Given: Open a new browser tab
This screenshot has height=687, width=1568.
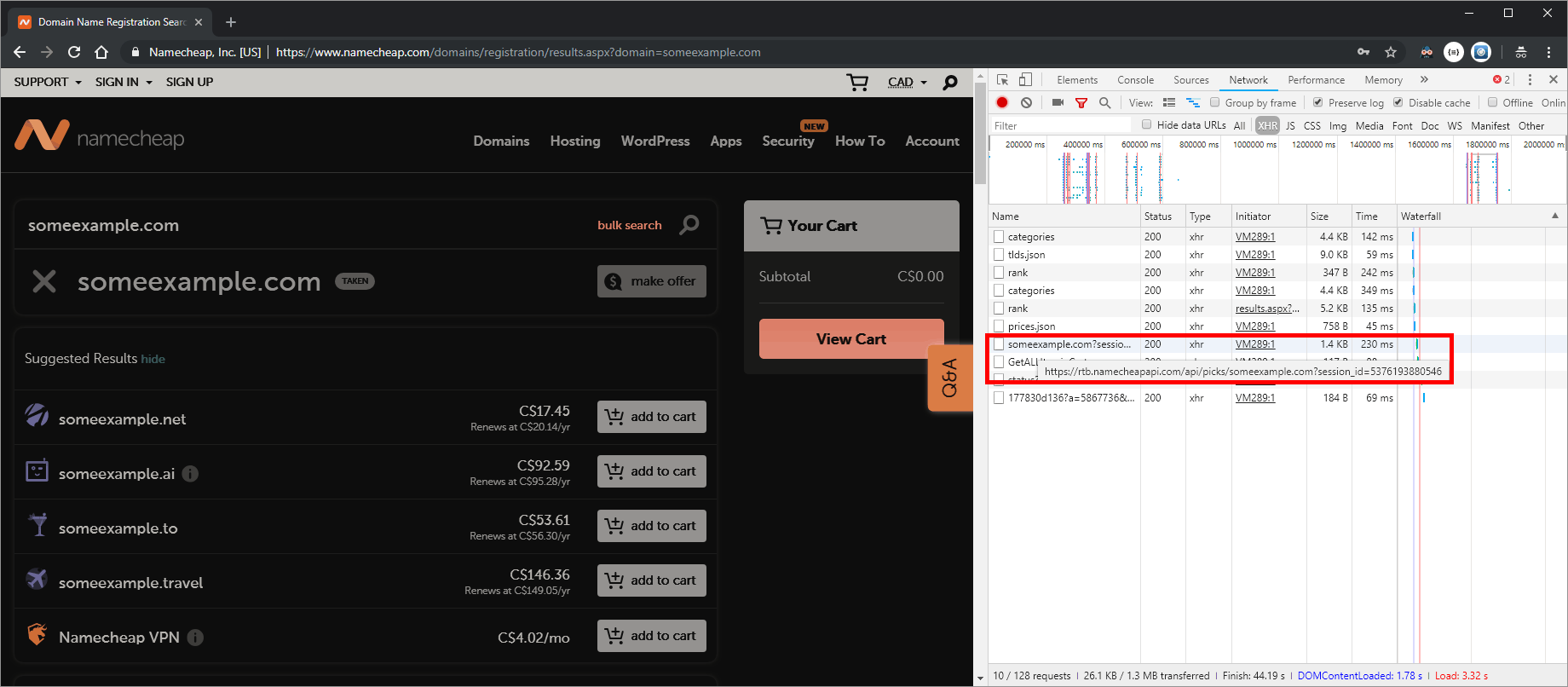Looking at the screenshot, I should [x=230, y=22].
